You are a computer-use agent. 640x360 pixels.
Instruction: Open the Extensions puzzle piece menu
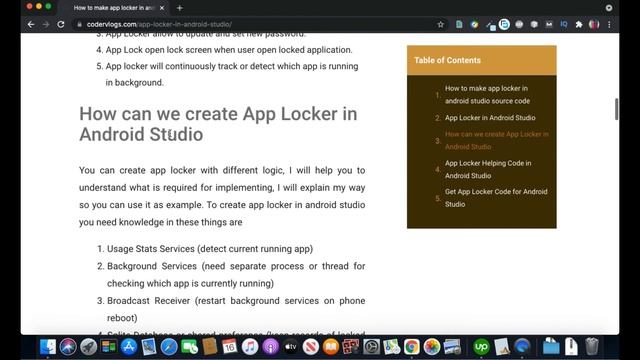(x=579, y=24)
